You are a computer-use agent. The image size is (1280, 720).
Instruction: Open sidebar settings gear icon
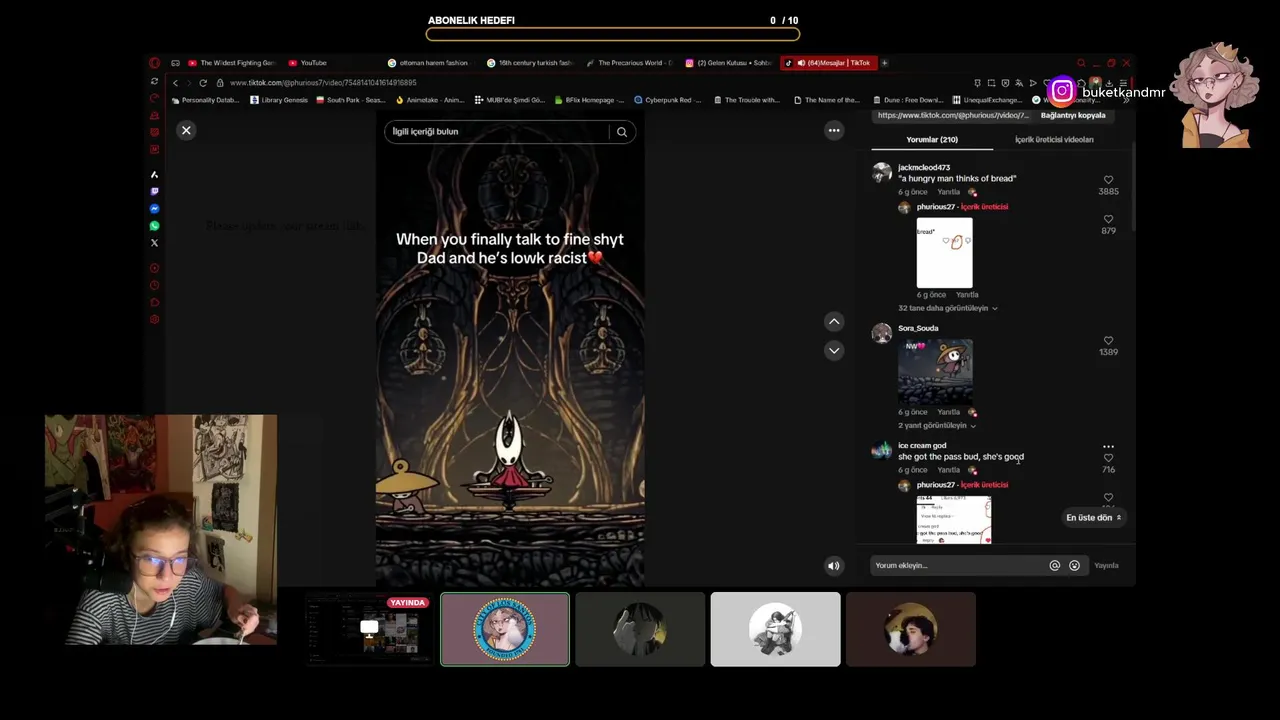click(154, 320)
